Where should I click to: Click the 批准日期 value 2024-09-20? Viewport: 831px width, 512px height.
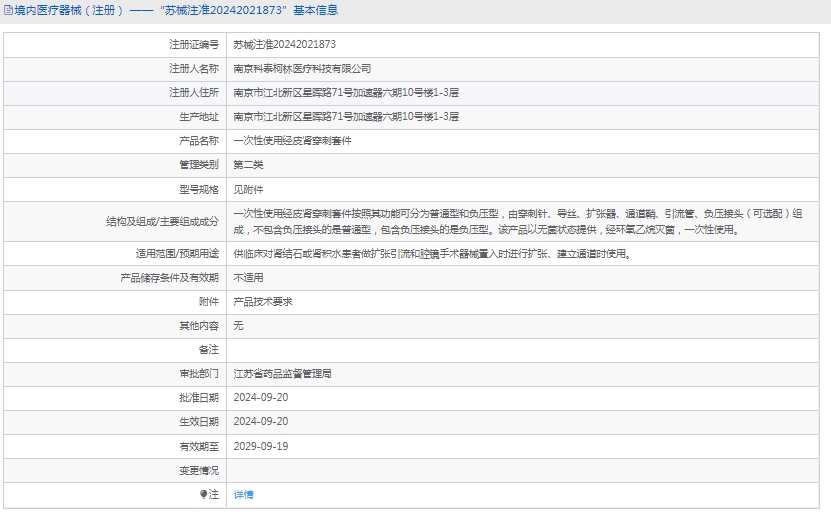[x=260, y=398]
